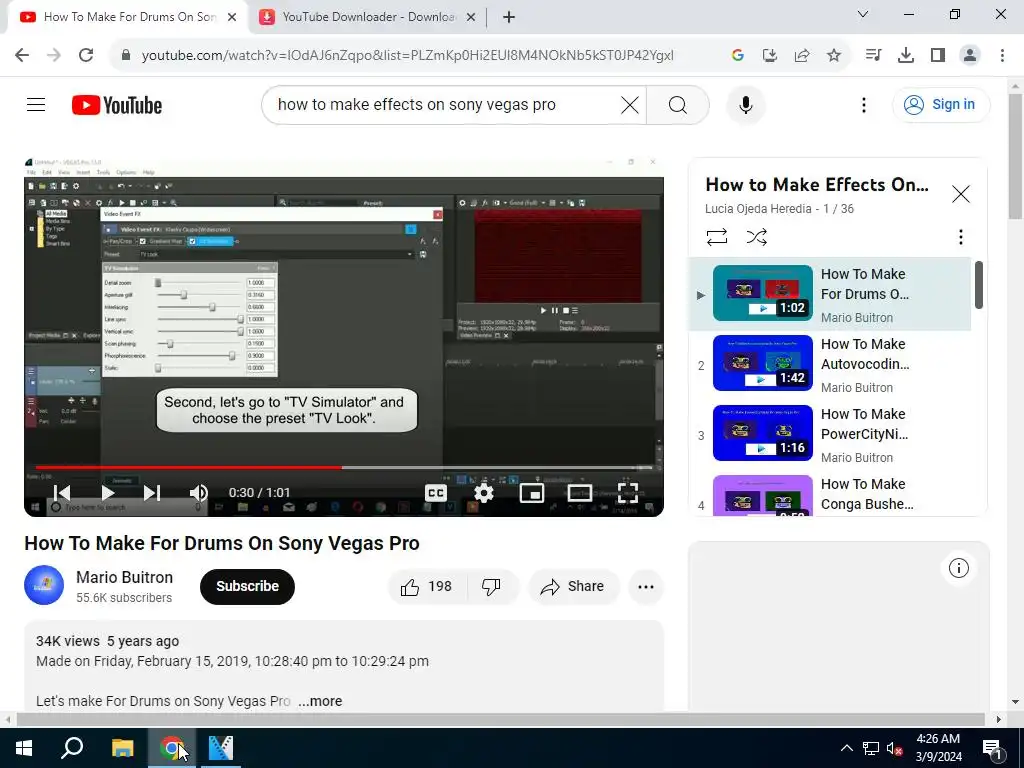Expand description with ...more
Image resolution: width=1024 pixels, height=768 pixels.
(320, 701)
